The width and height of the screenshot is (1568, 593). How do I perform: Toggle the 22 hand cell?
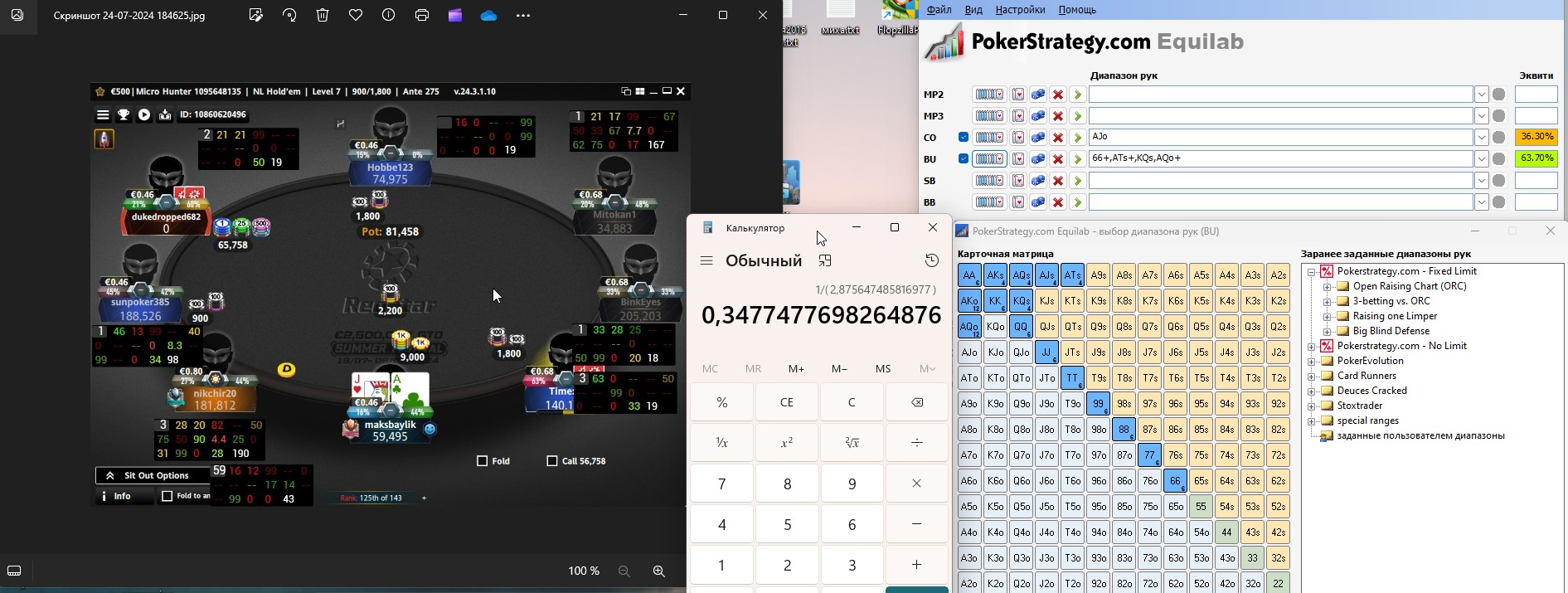(x=1279, y=584)
